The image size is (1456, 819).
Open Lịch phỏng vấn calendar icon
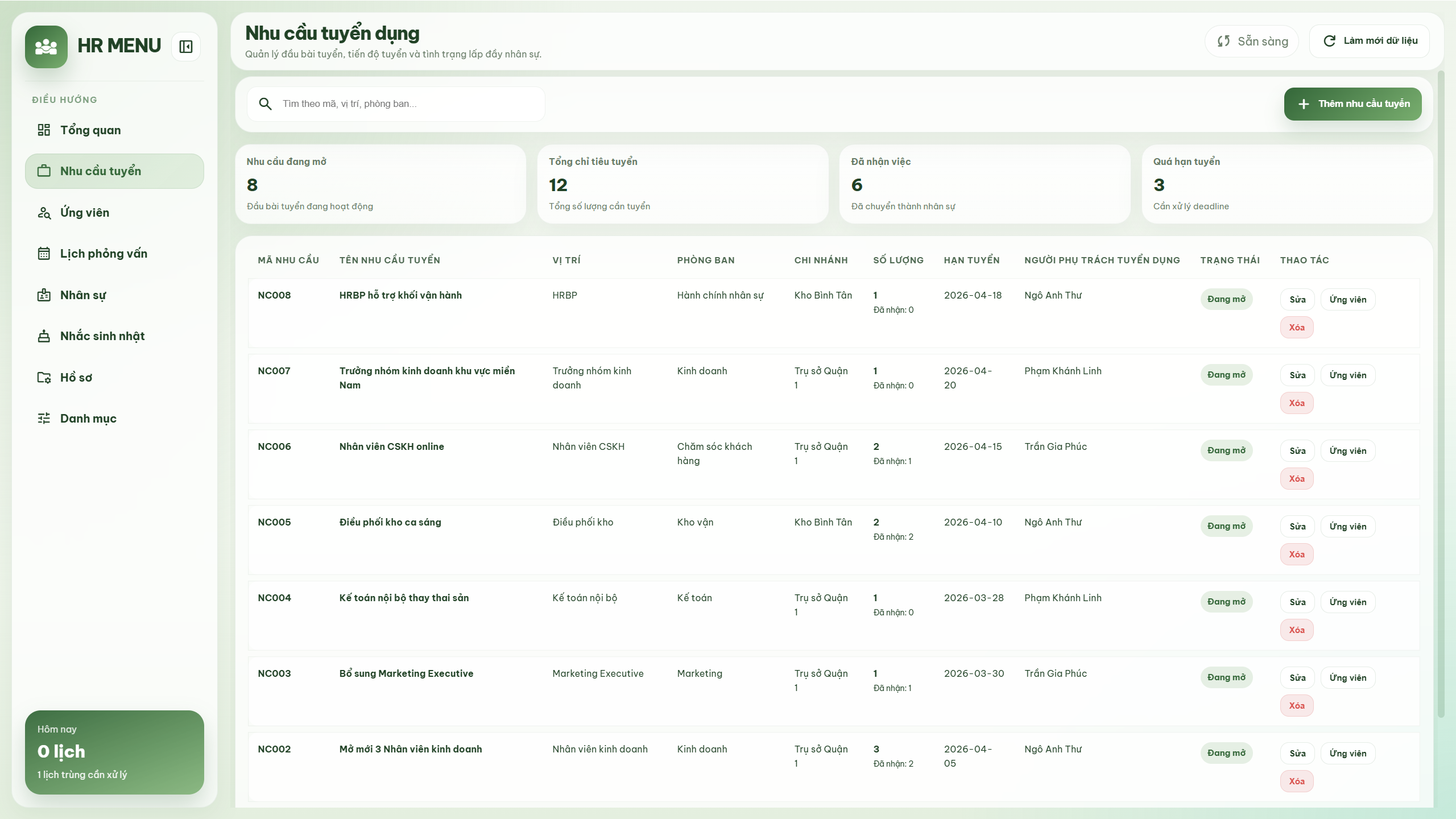(45, 253)
